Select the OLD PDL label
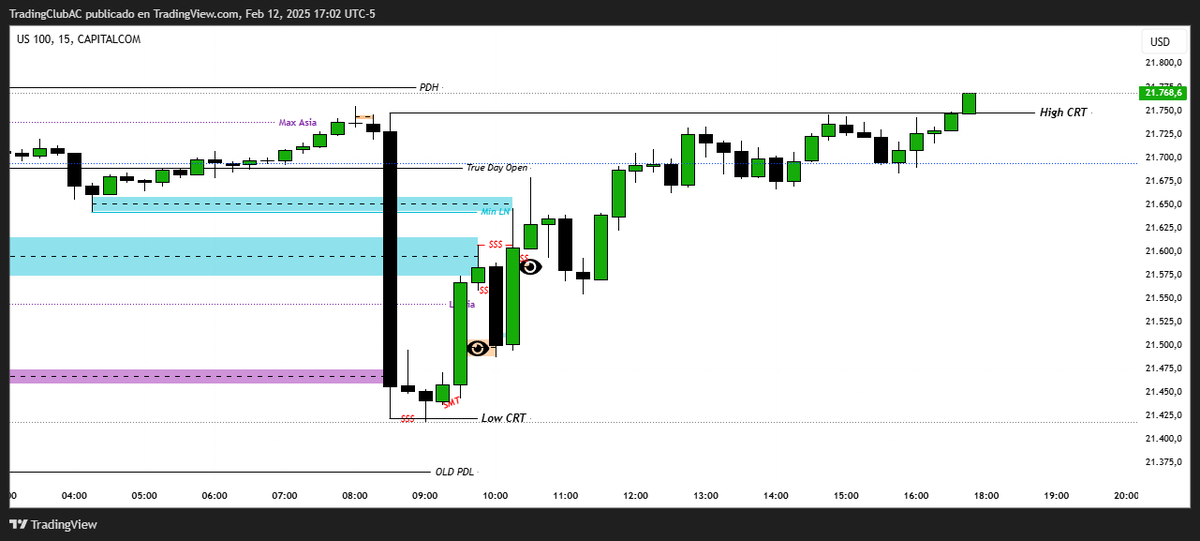 point(454,472)
